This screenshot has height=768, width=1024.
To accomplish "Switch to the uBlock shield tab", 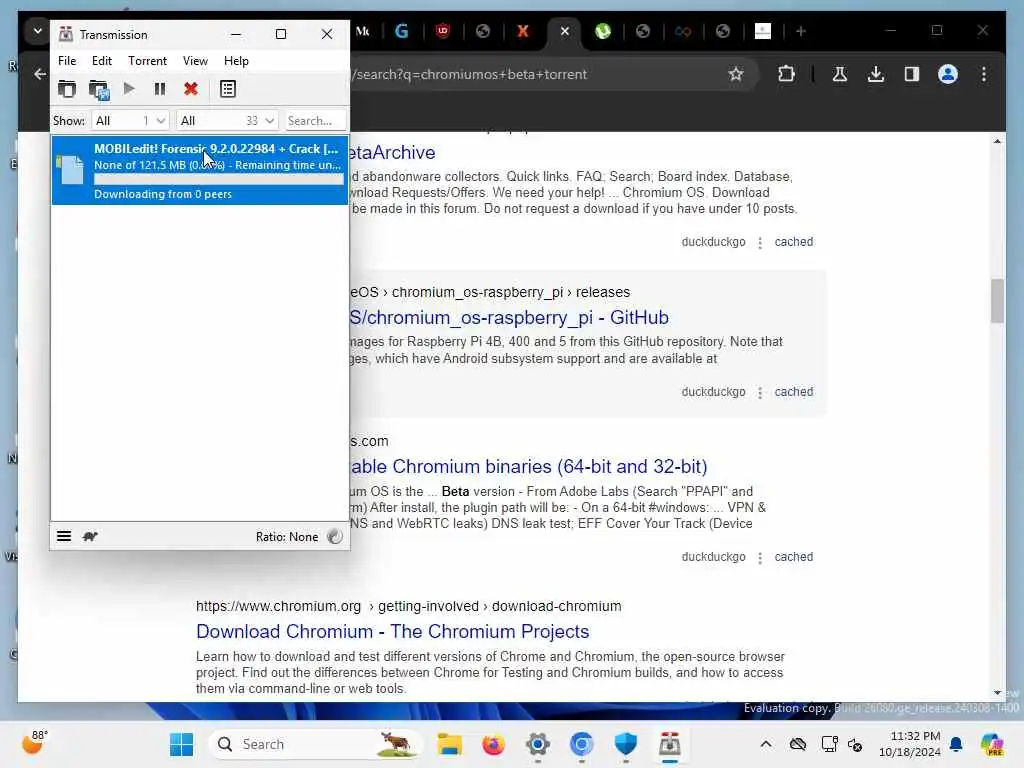I will click(x=443, y=31).
